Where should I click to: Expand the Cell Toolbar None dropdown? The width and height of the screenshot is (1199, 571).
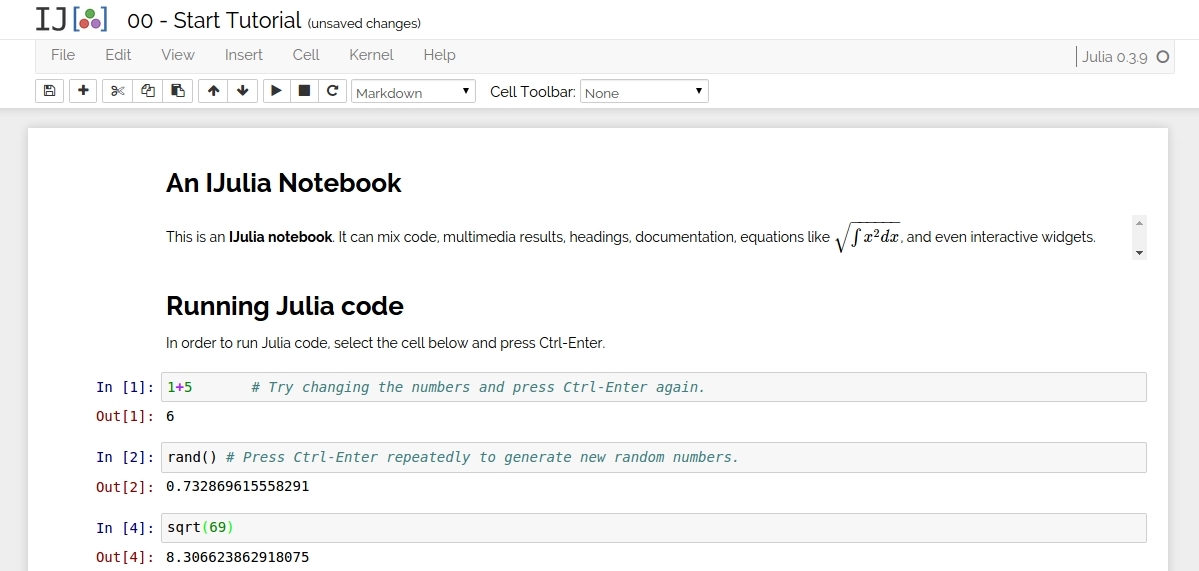[x=644, y=92]
